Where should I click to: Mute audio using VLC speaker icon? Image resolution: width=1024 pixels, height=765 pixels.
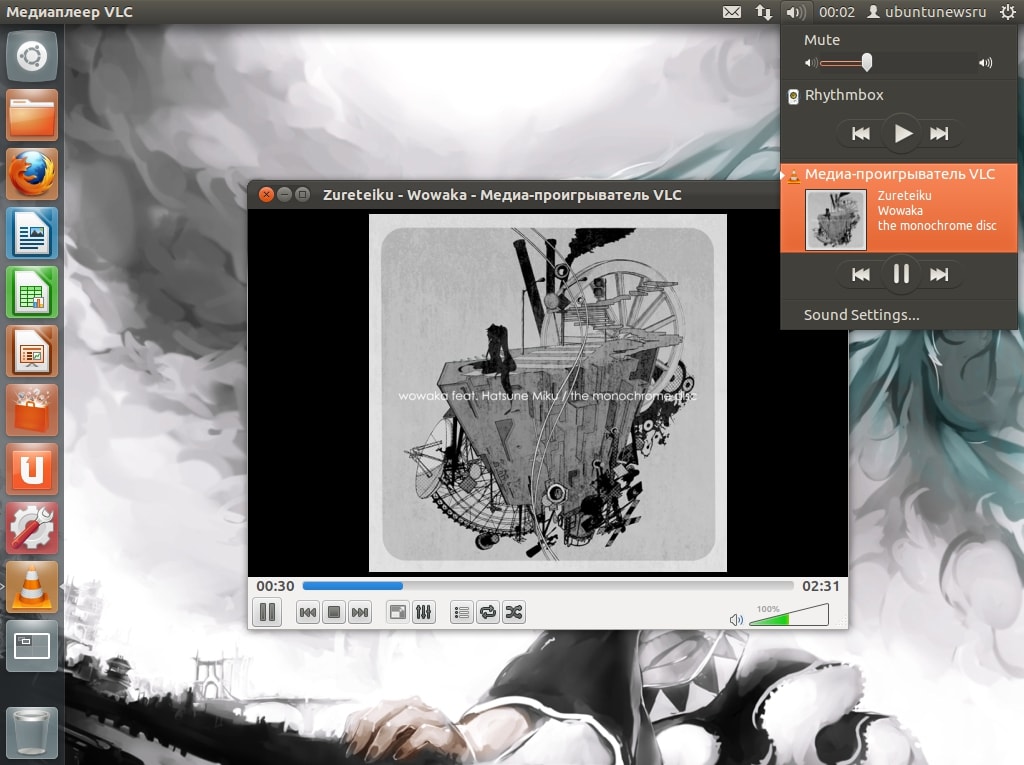(736, 619)
